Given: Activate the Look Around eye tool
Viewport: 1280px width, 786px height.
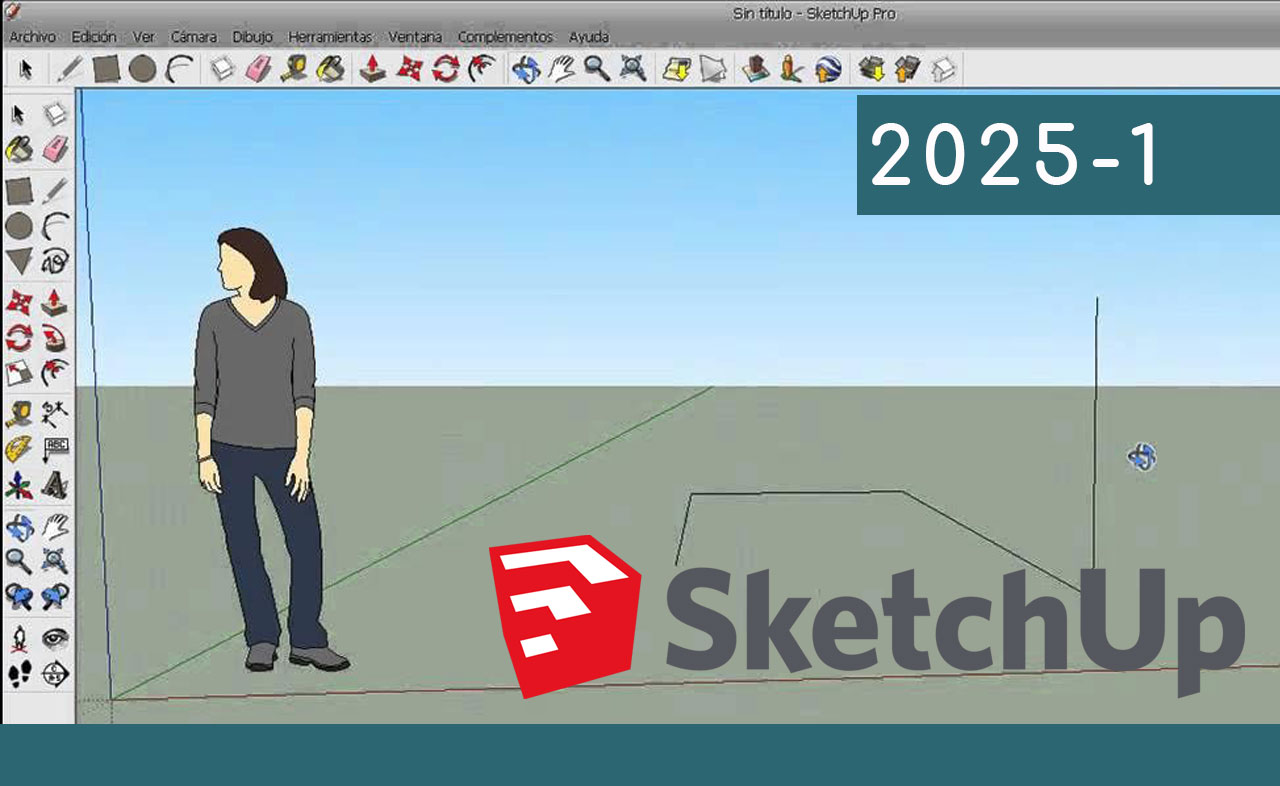Looking at the screenshot, I should (x=56, y=637).
